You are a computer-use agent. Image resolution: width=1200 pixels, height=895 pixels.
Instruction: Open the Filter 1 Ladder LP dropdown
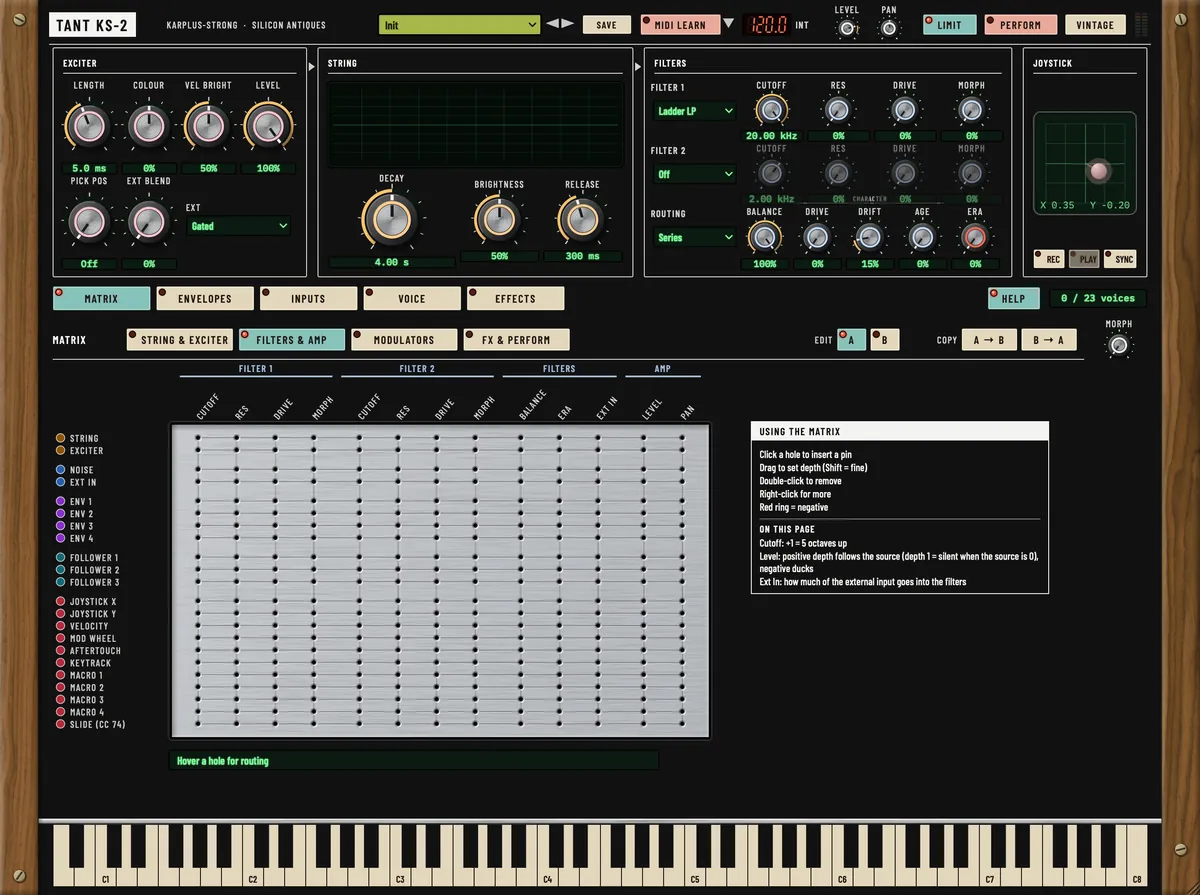click(x=695, y=111)
